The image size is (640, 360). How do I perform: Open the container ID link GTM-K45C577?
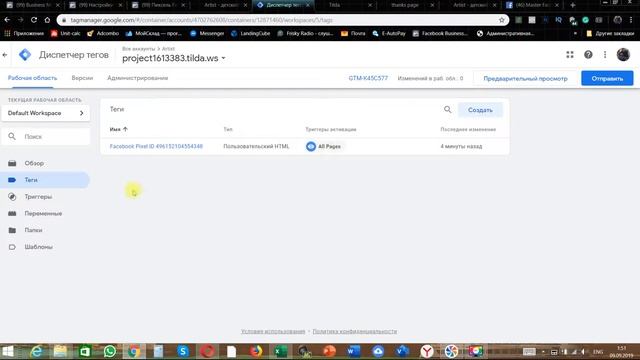[368, 78]
